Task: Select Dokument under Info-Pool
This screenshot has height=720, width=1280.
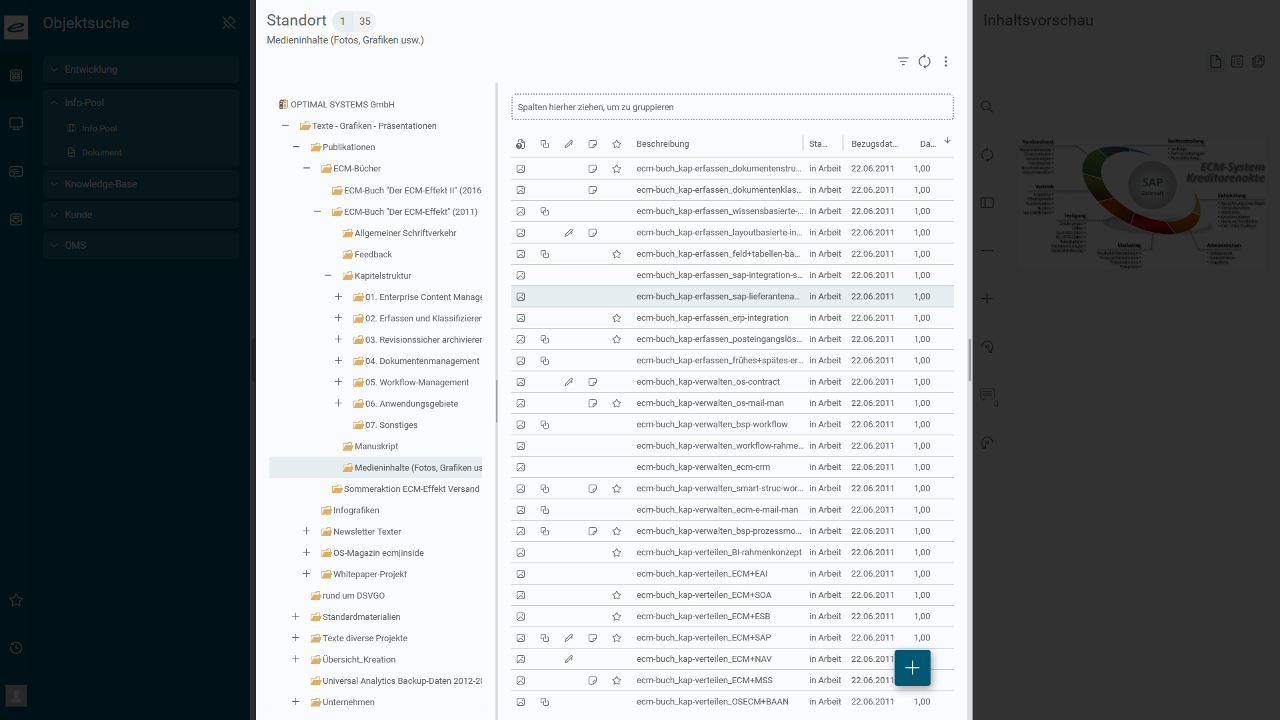Action: click(x=101, y=153)
